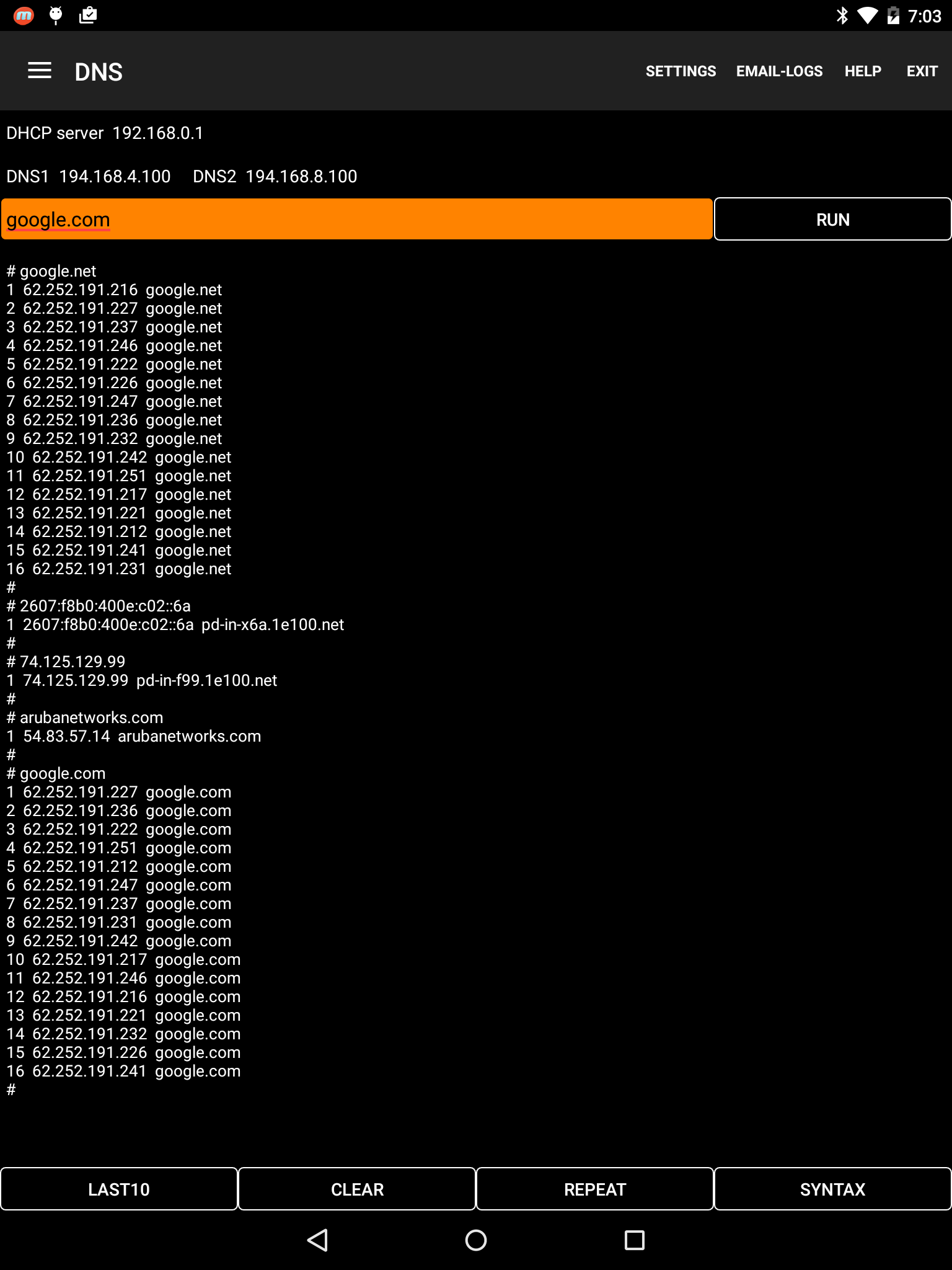Tap the '# 2607:f8b0:400e:c02::6a' header line
Screen dimensions: 952x1270
tap(99, 606)
